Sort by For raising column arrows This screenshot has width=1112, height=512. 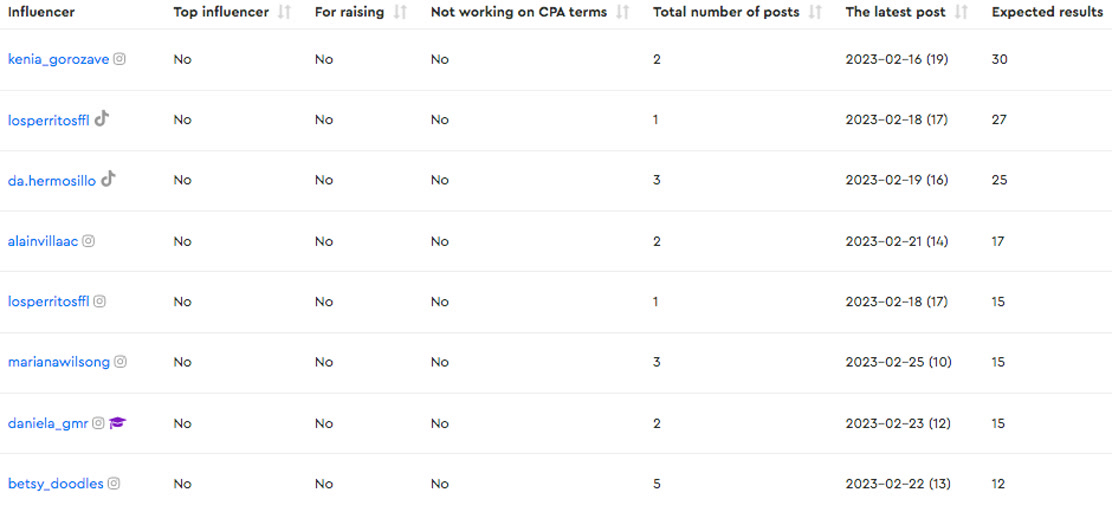(400, 12)
